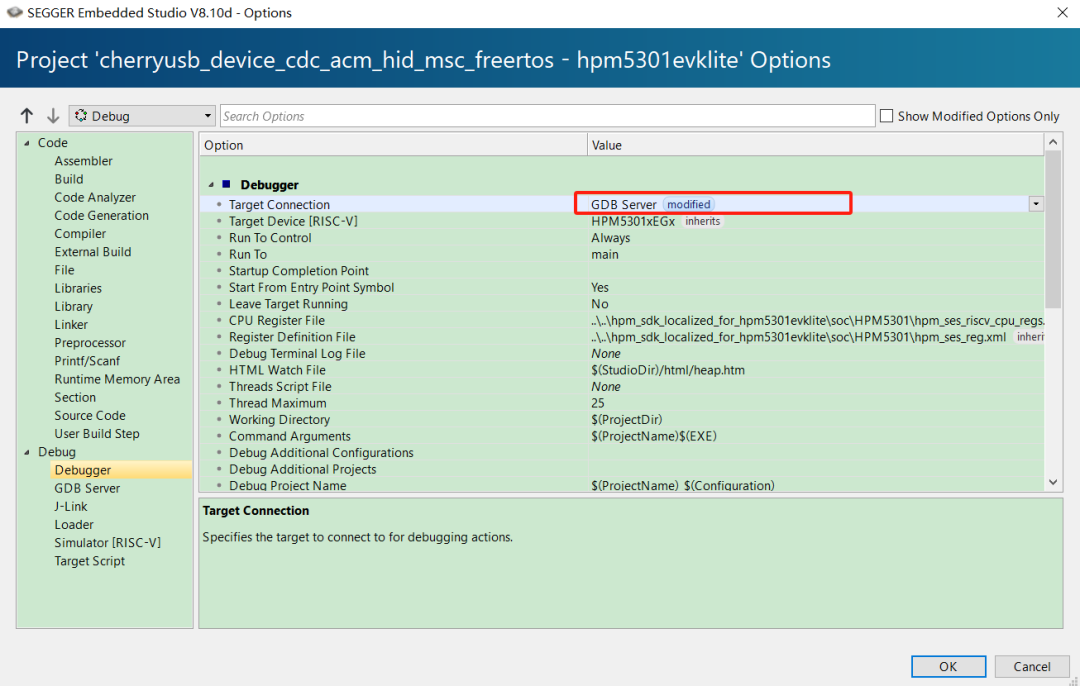The height and width of the screenshot is (686, 1080).
Task: Collapse the Debug tree group
Action: coord(27,452)
